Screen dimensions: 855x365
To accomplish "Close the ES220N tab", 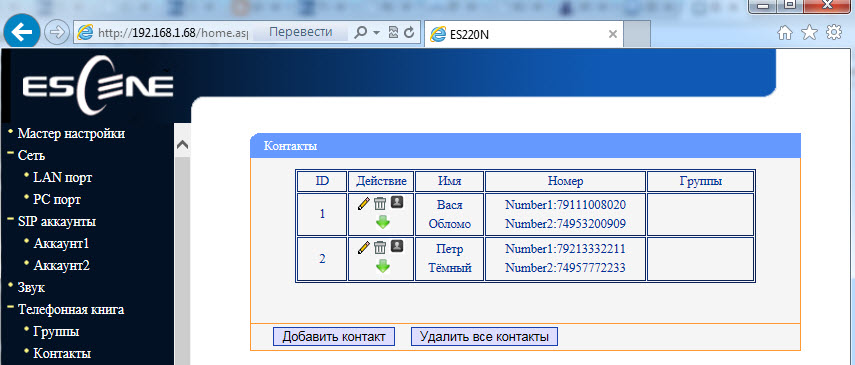I will [612, 34].
